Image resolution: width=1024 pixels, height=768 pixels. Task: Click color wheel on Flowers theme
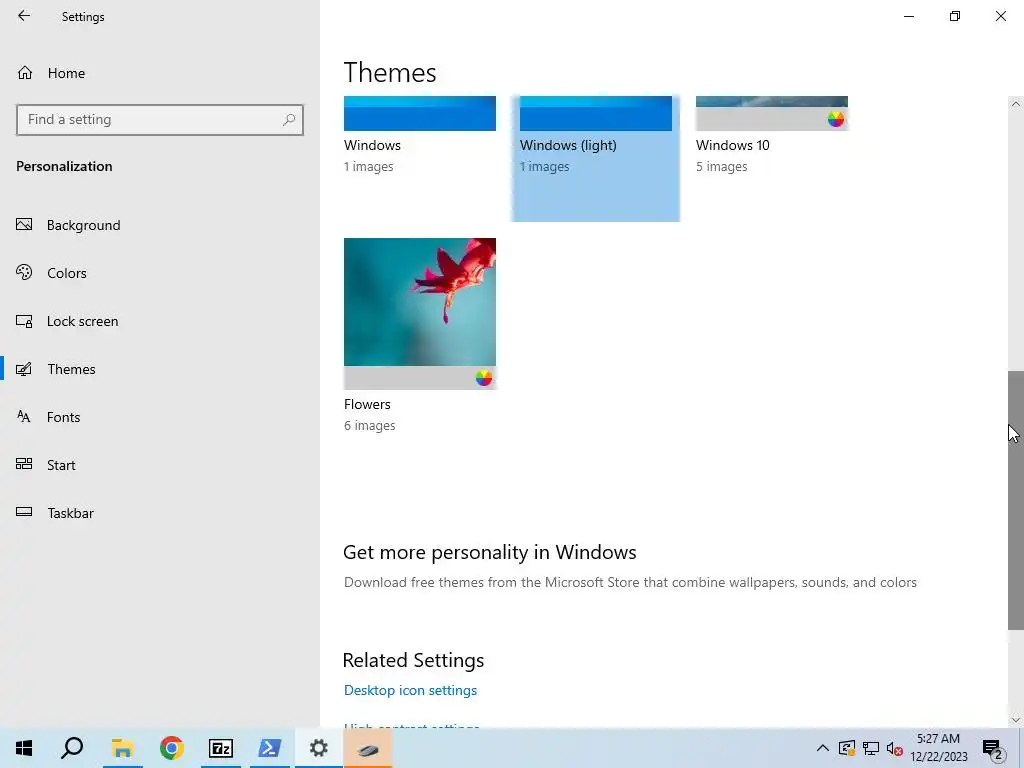pos(484,377)
